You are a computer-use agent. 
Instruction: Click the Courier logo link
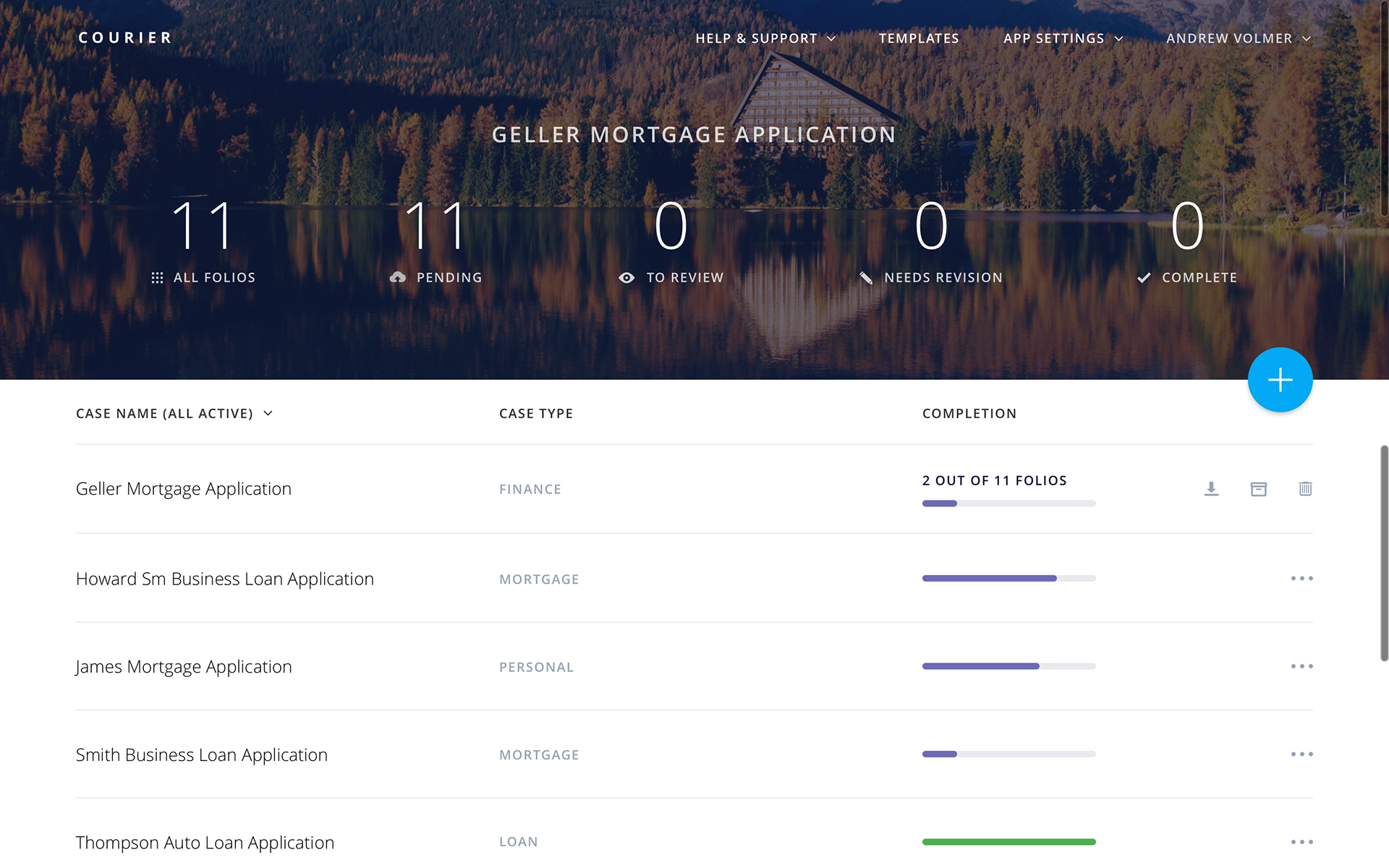[125, 38]
